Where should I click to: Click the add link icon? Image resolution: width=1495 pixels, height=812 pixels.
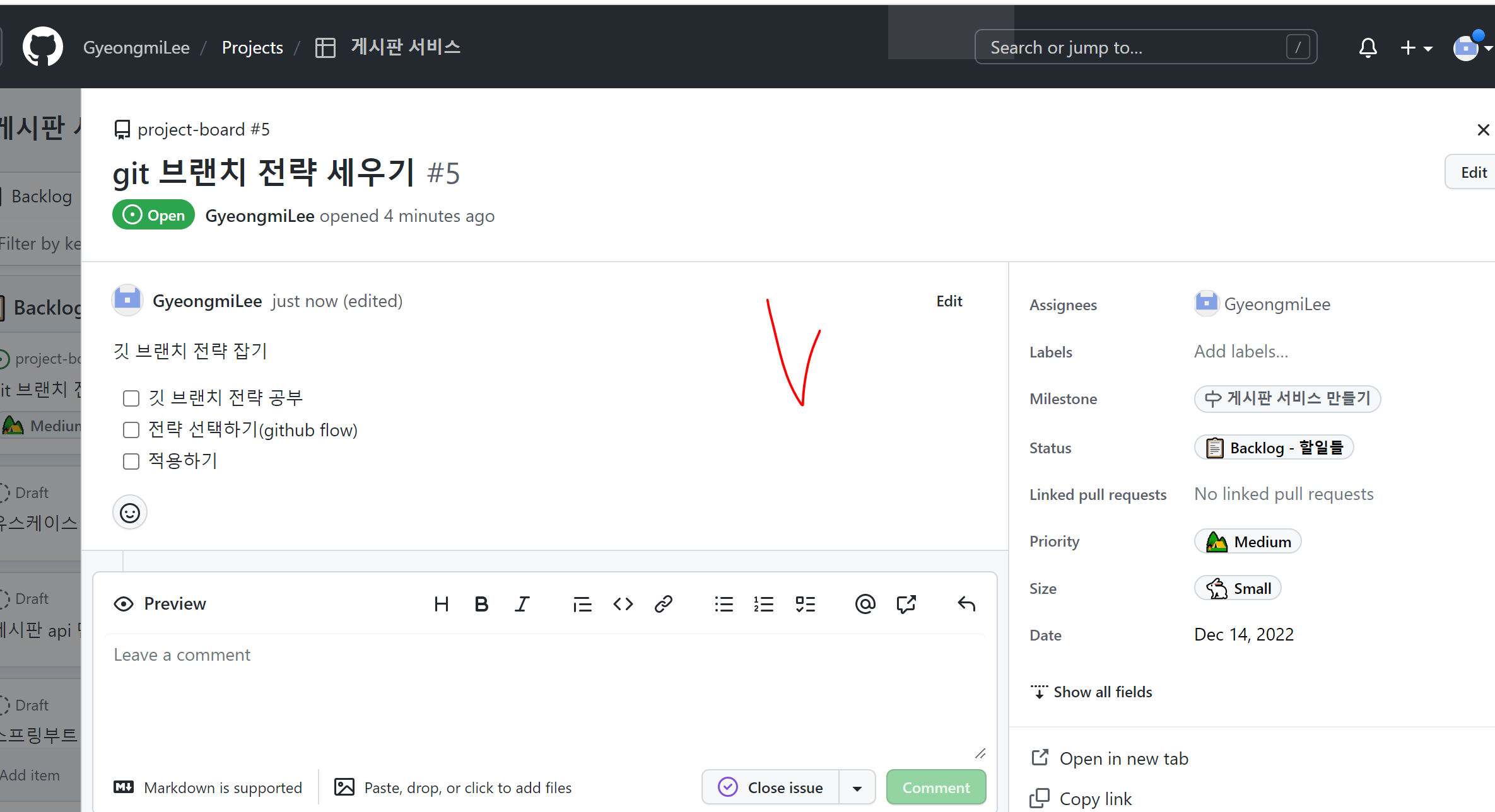663,604
